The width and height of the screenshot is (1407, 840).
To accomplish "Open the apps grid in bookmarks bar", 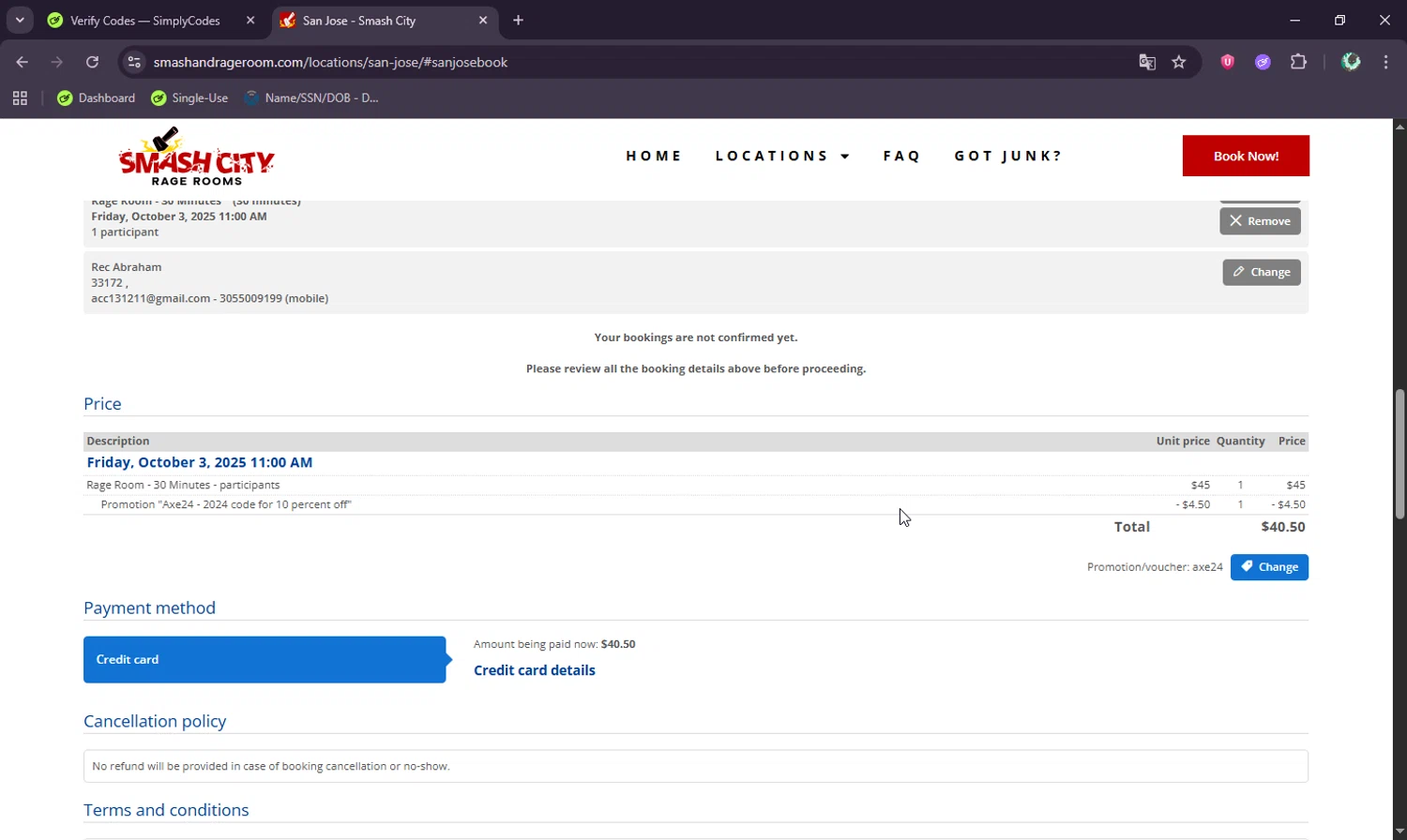I will (x=20, y=97).
